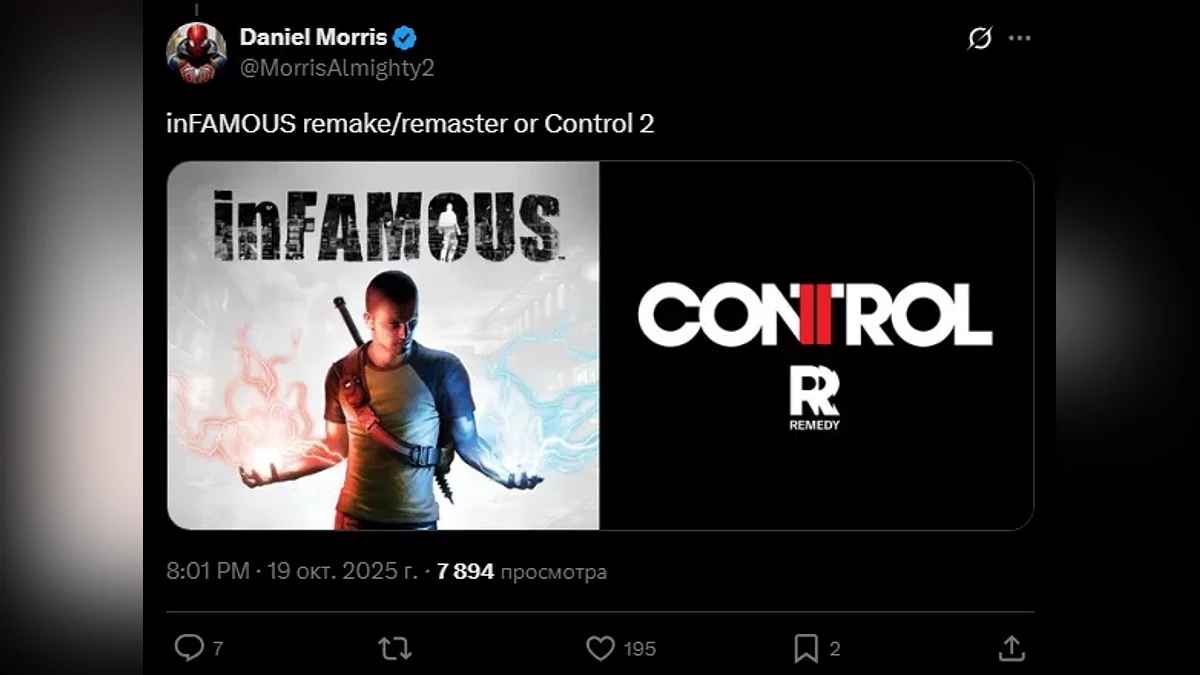
Task: Open Daniel Morris profile avatar
Action: click(x=196, y=52)
